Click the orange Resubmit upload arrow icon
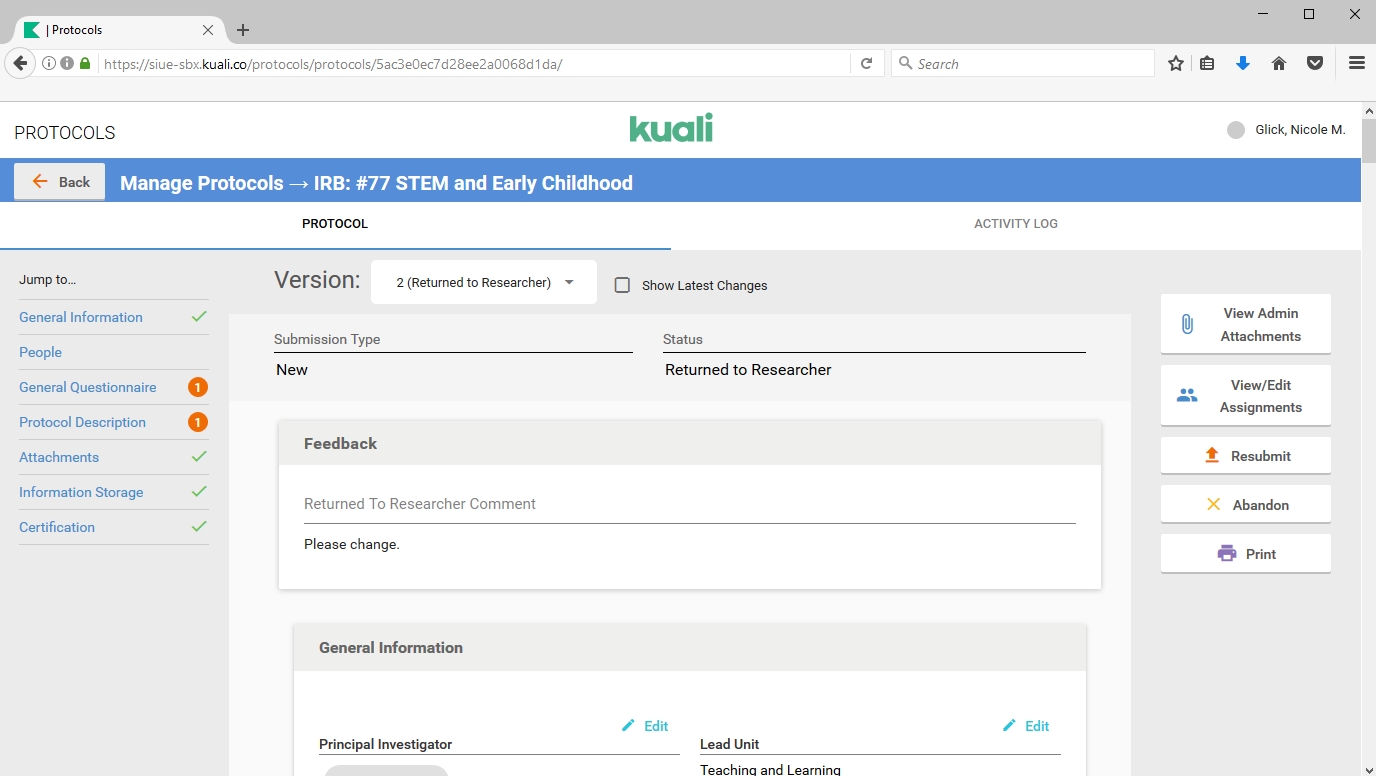Image resolution: width=1376 pixels, height=776 pixels. [1212, 456]
